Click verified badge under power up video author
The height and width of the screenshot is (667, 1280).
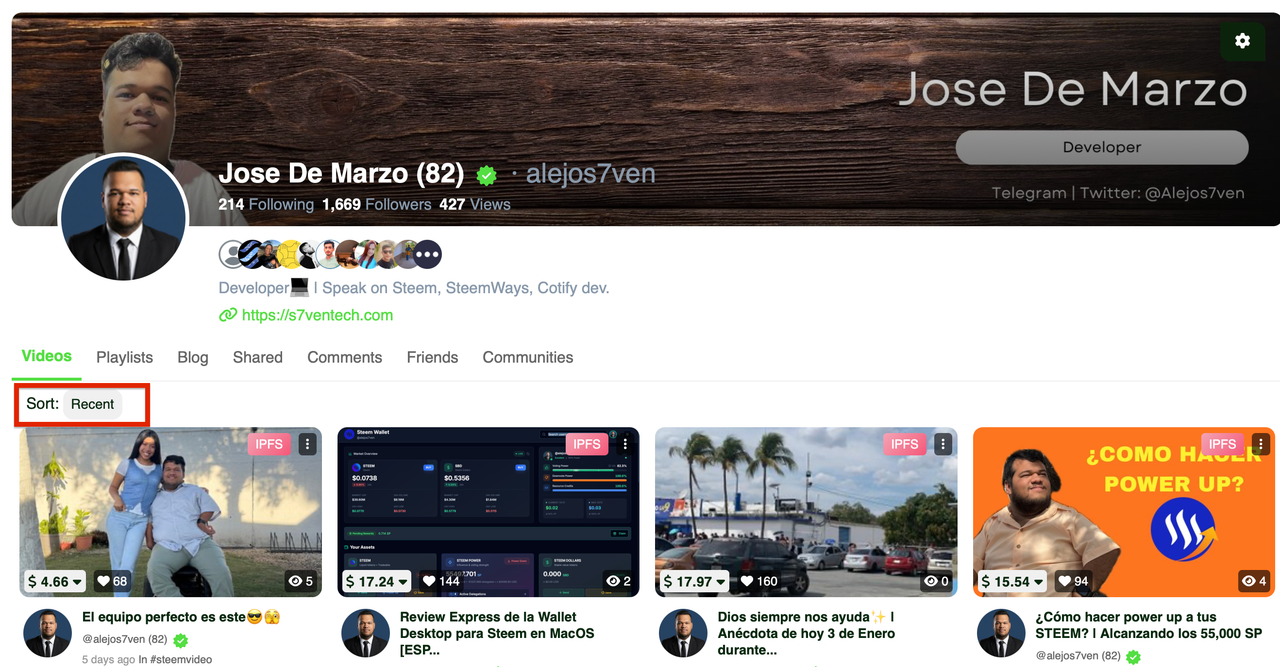pos(1134,657)
